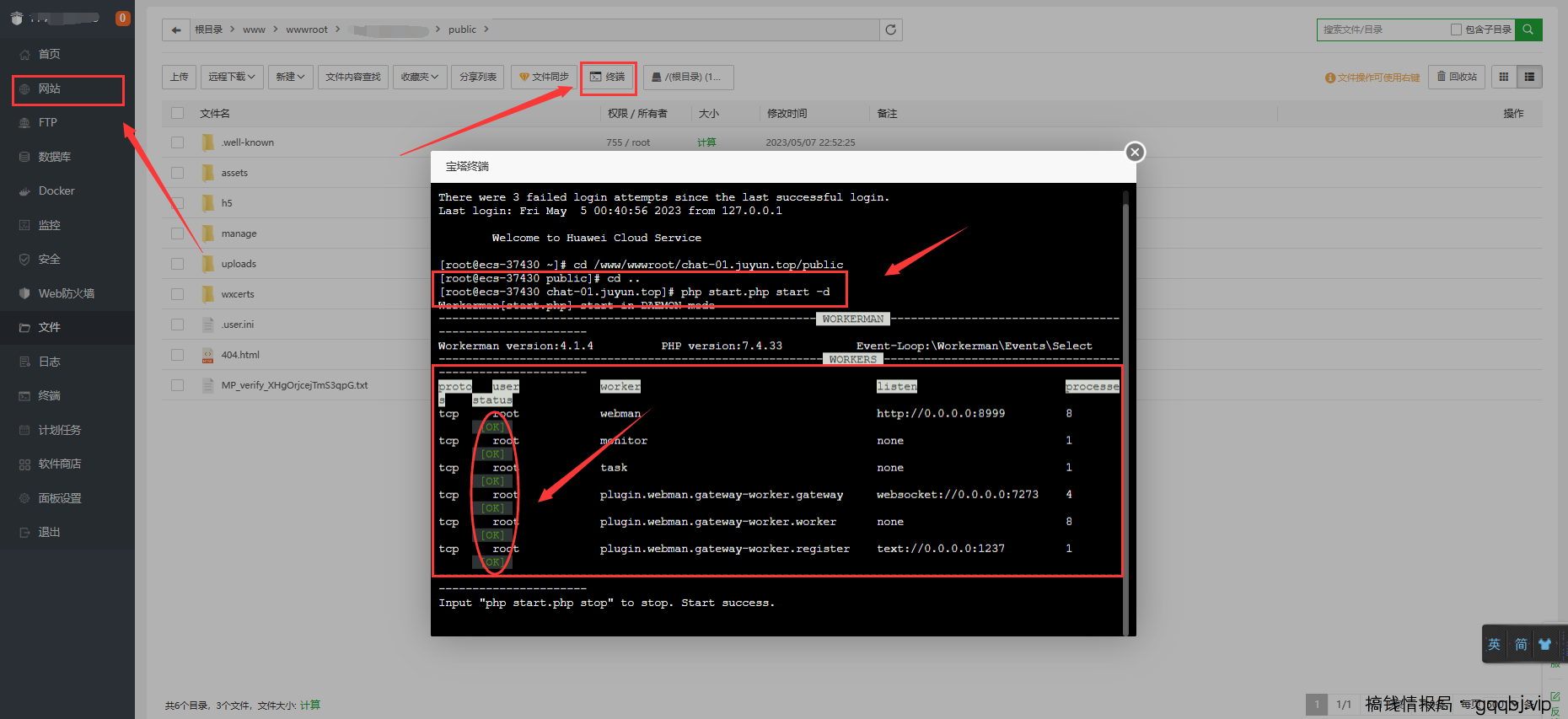Click the 终端 terminal toolbar button
1568x719 pixels.
(608, 77)
